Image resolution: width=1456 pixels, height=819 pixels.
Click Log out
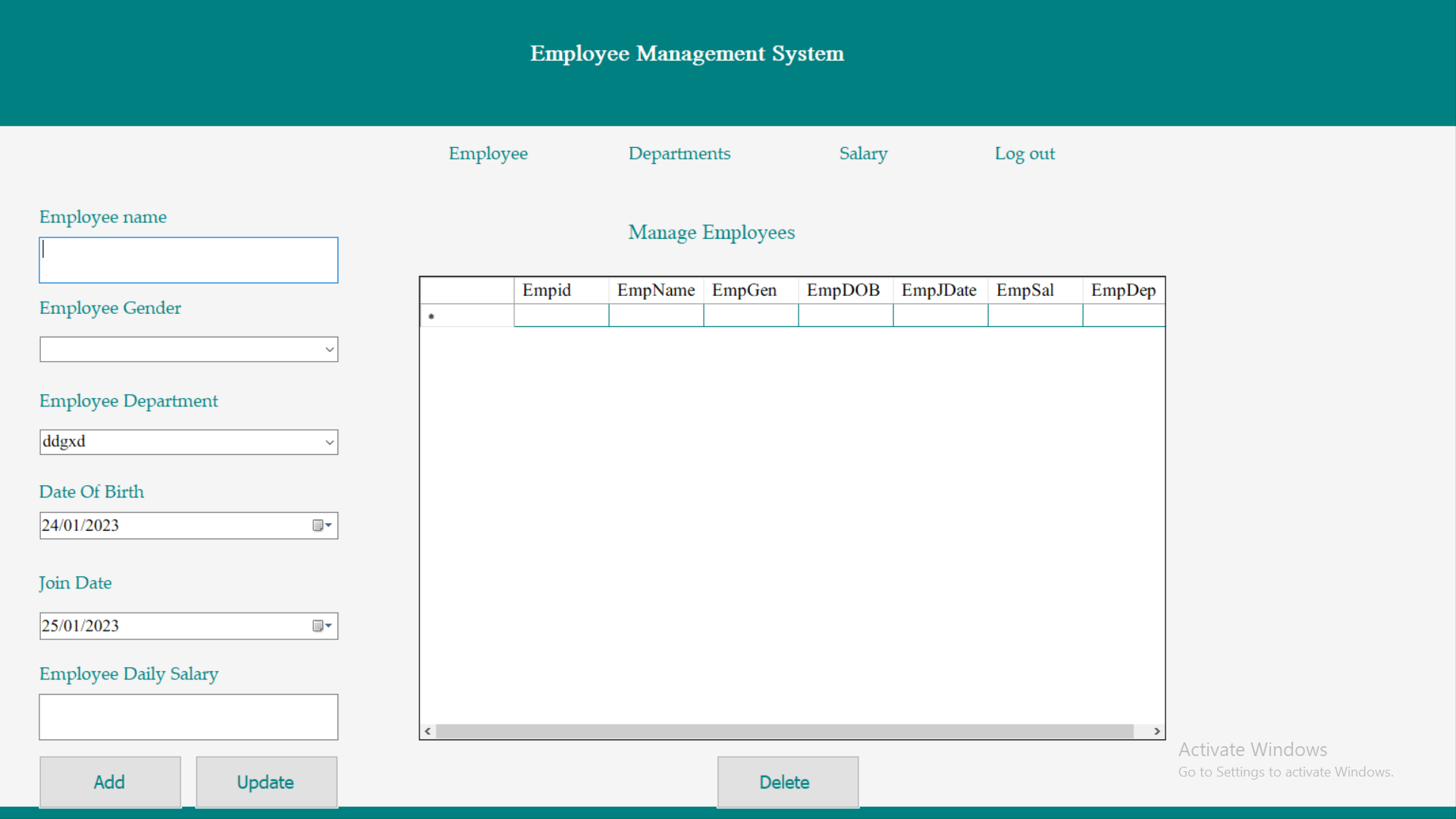1025,153
